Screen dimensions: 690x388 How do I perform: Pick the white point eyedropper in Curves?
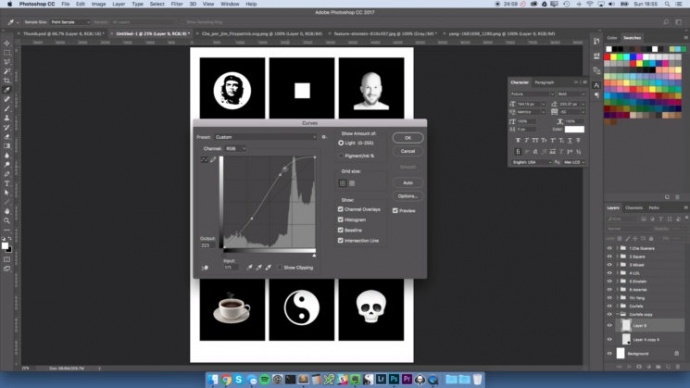pyautogui.click(x=268, y=267)
